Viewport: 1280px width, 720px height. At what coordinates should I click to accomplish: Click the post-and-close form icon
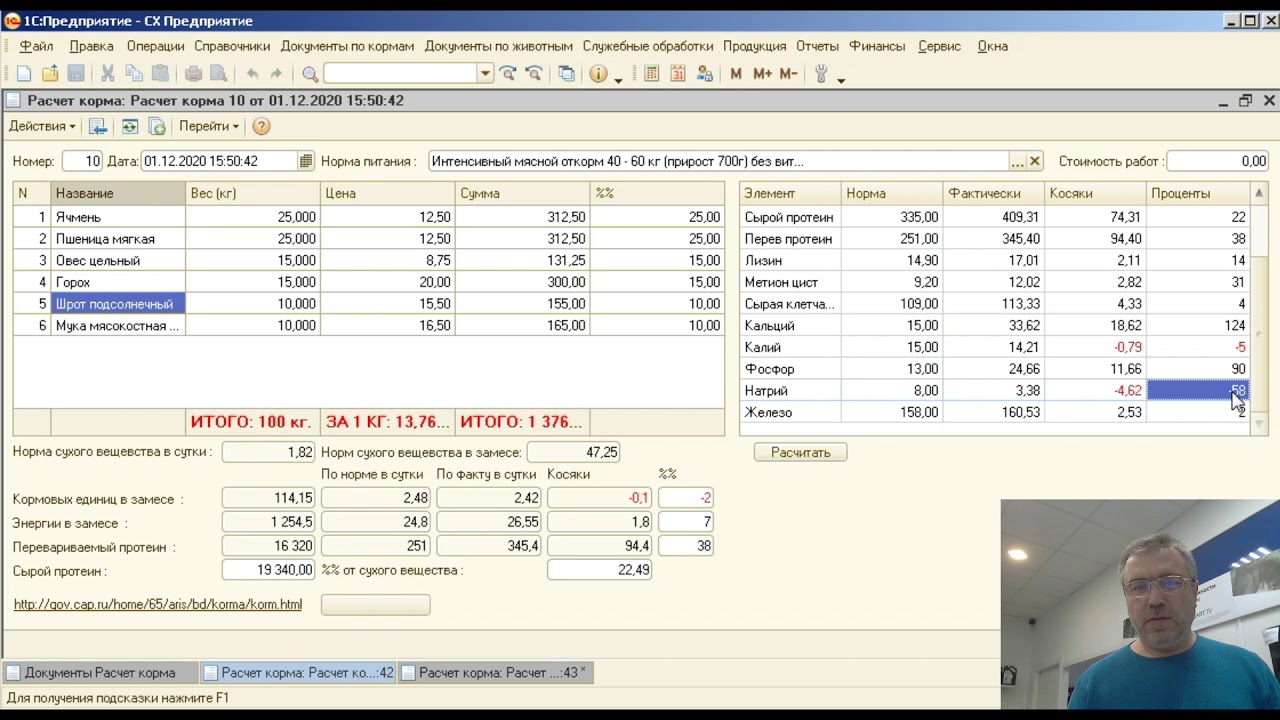click(x=97, y=126)
